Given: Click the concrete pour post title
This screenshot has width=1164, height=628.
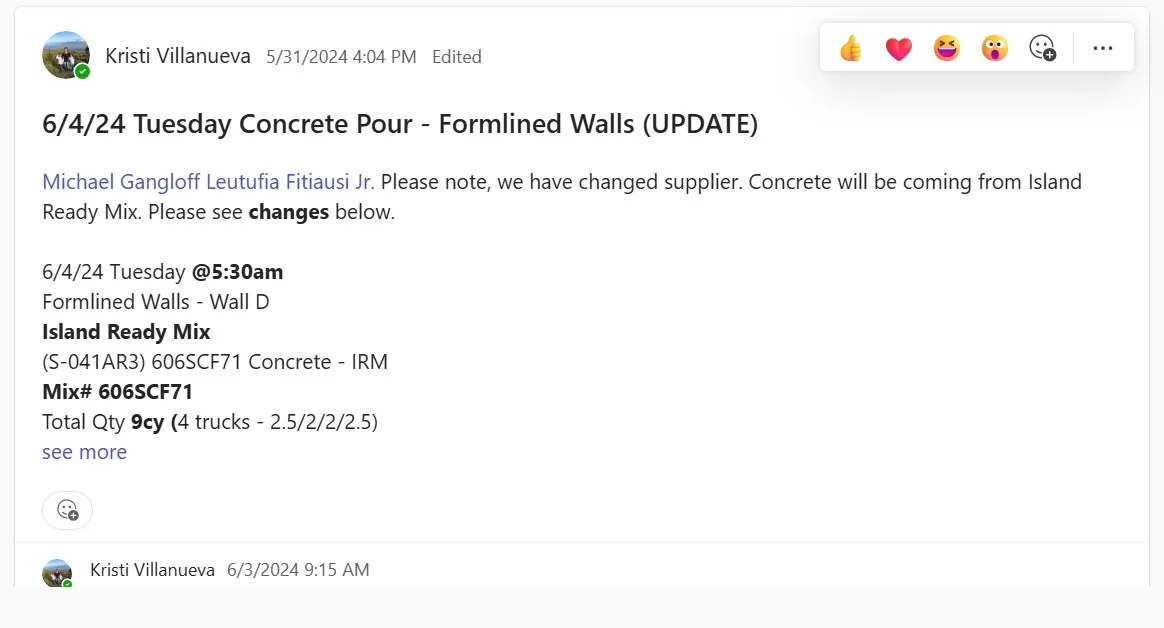Looking at the screenshot, I should [x=400, y=124].
